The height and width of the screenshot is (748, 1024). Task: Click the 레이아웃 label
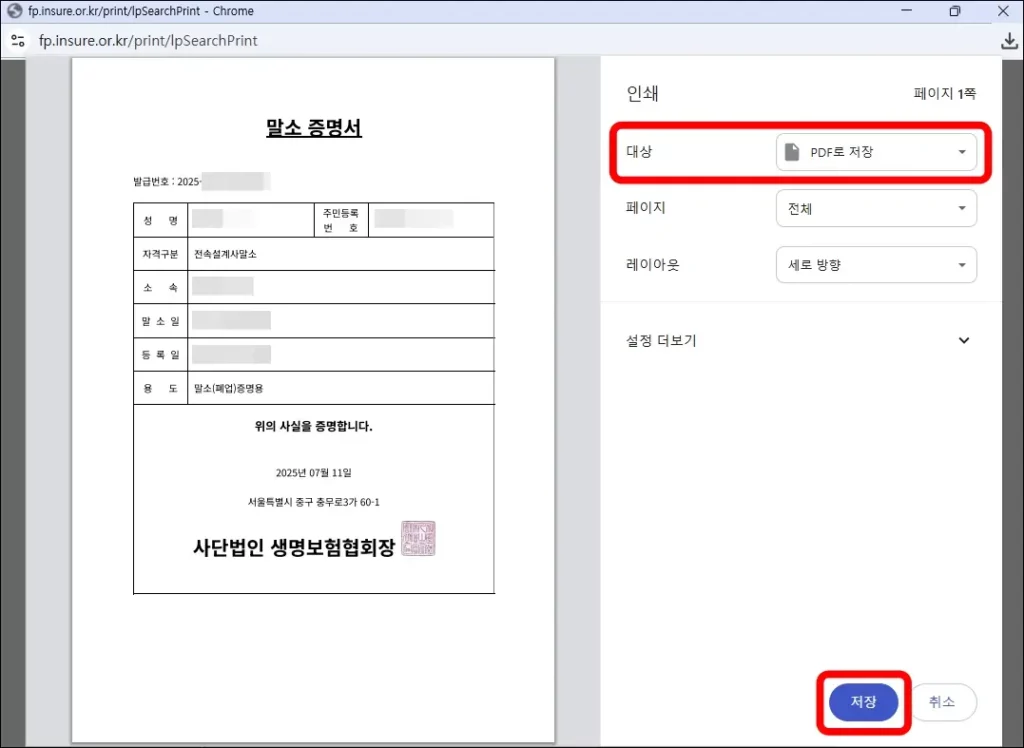652,265
